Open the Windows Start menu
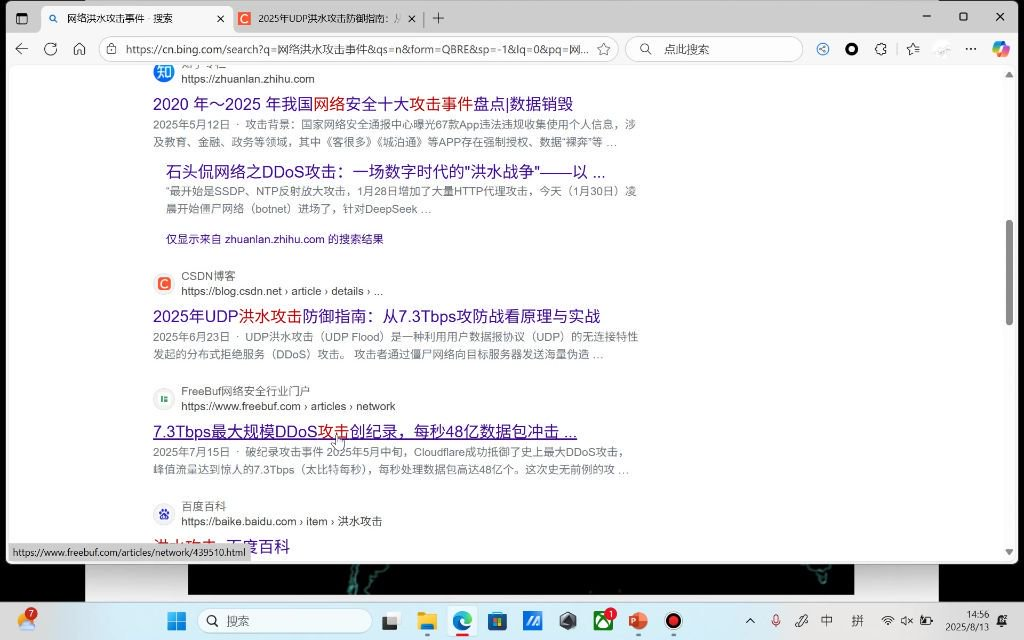This screenshot has width=1024, height=640. [176, 621]
